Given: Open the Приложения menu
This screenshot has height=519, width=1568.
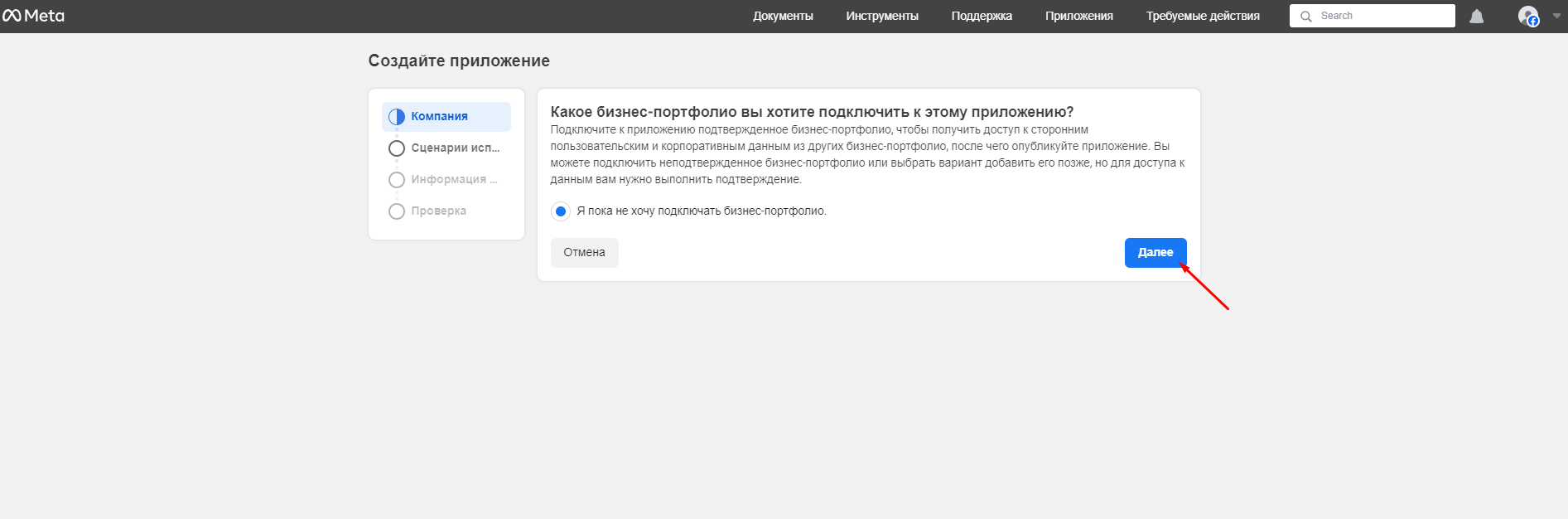Looking at the screenshot, I should coord(1079,16).
